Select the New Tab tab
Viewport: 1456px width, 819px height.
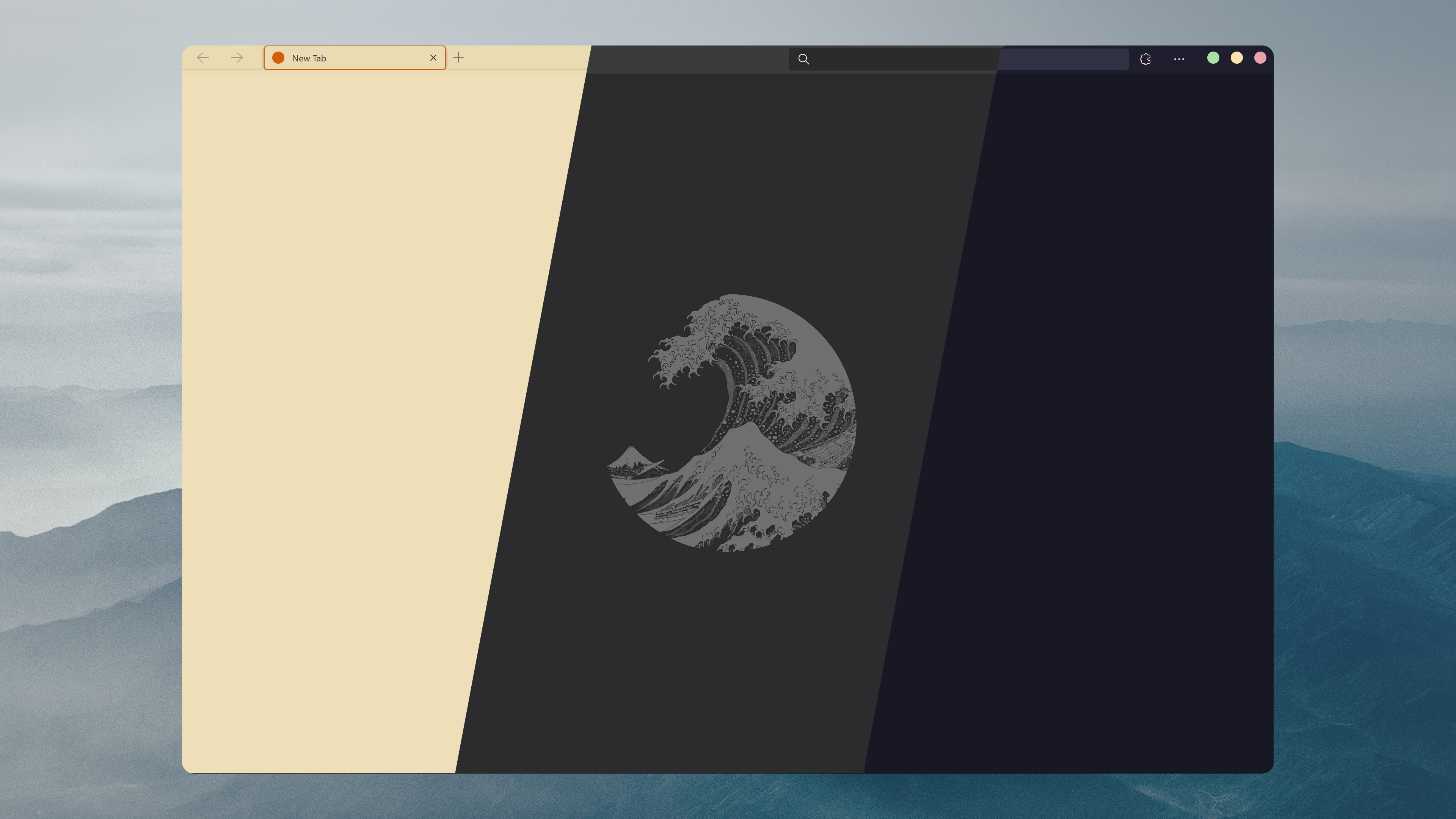pyautogui.click(x=355, y=58)
